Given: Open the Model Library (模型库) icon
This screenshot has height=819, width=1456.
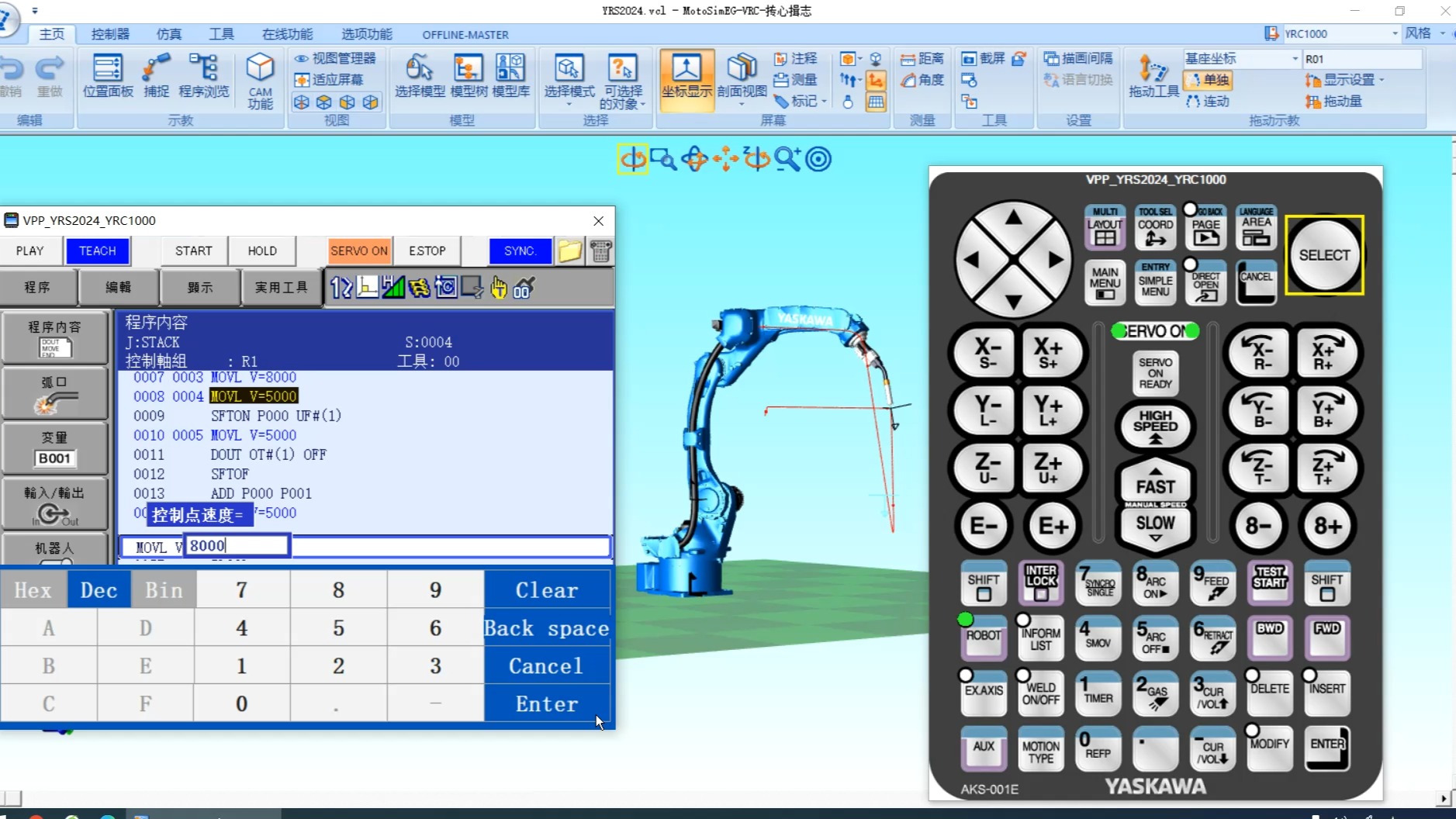Looking at the screenshot, I should [511, 75].
